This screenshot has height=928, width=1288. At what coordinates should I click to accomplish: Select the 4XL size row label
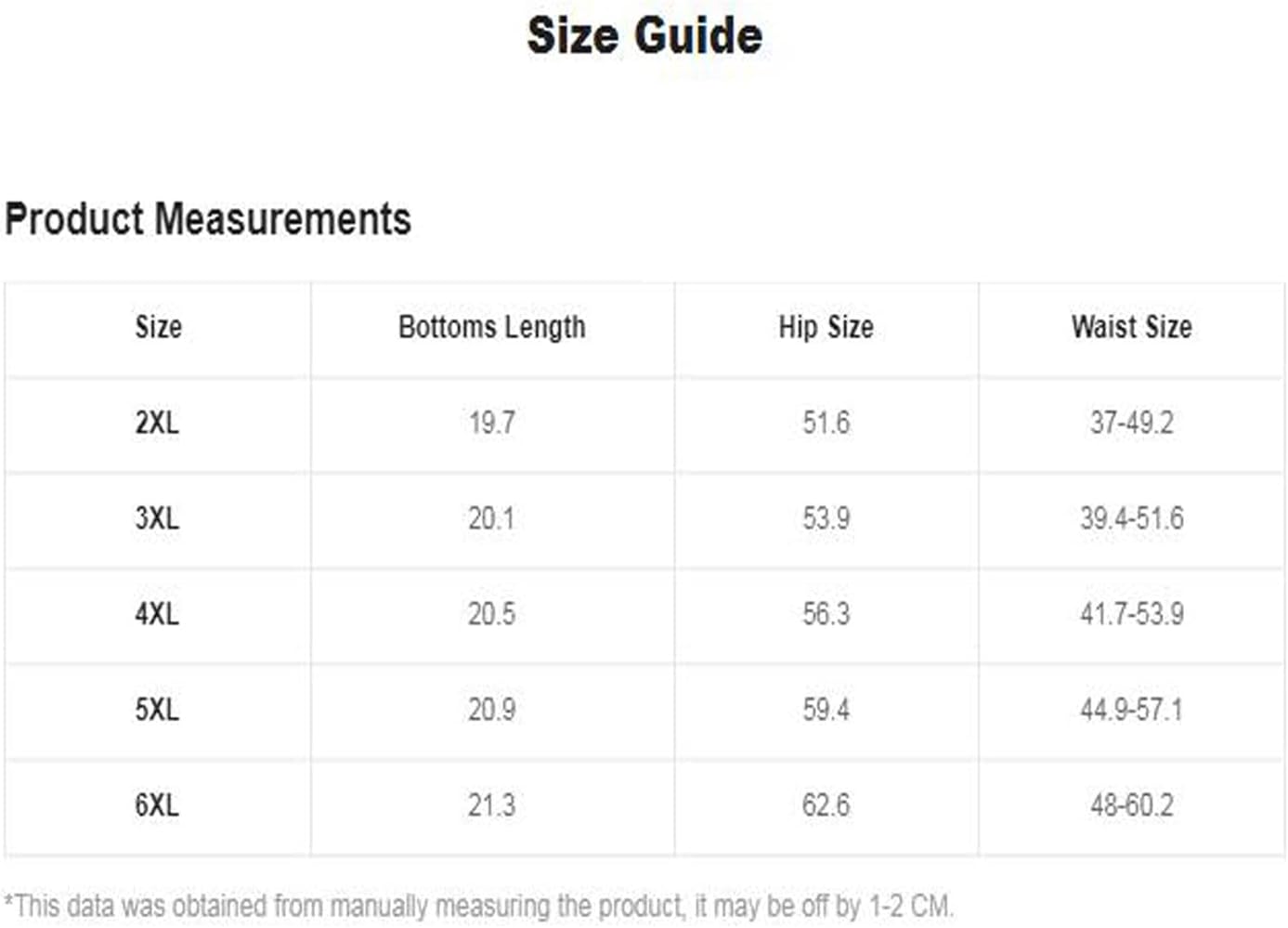pyautogui.click(x=157, y=614)
